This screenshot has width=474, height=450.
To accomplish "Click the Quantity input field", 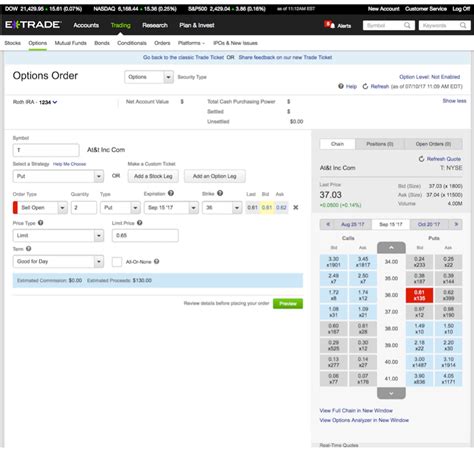I will (x=84, y=207).
